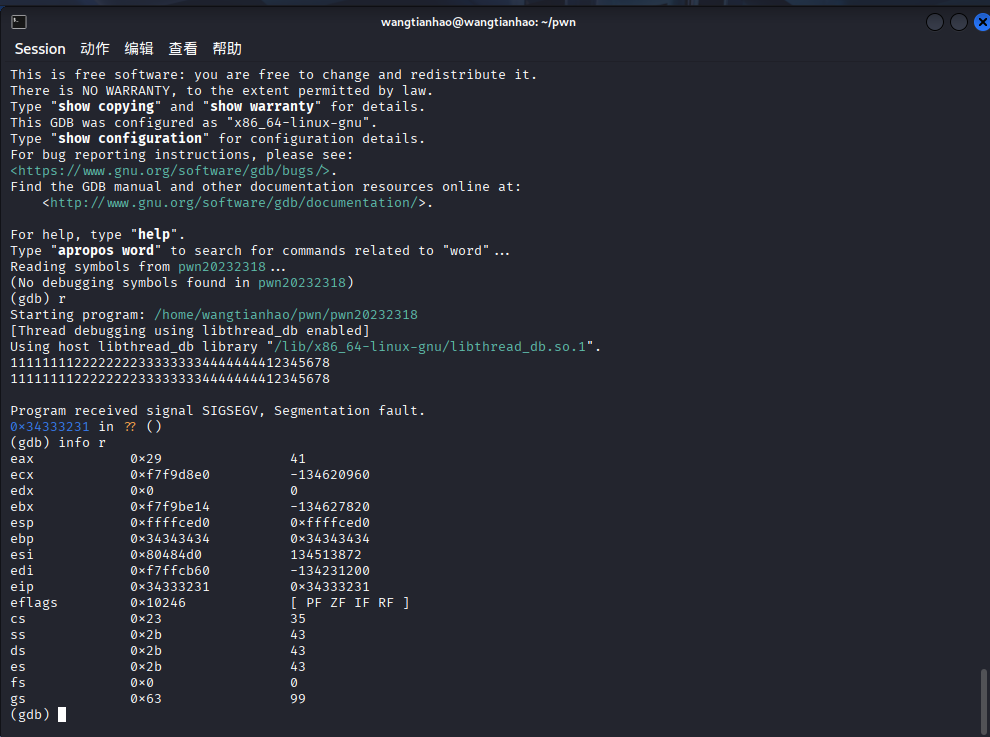
Task: Click the ebp register hex value 0x34343434
Action: (x=170, y=539)
